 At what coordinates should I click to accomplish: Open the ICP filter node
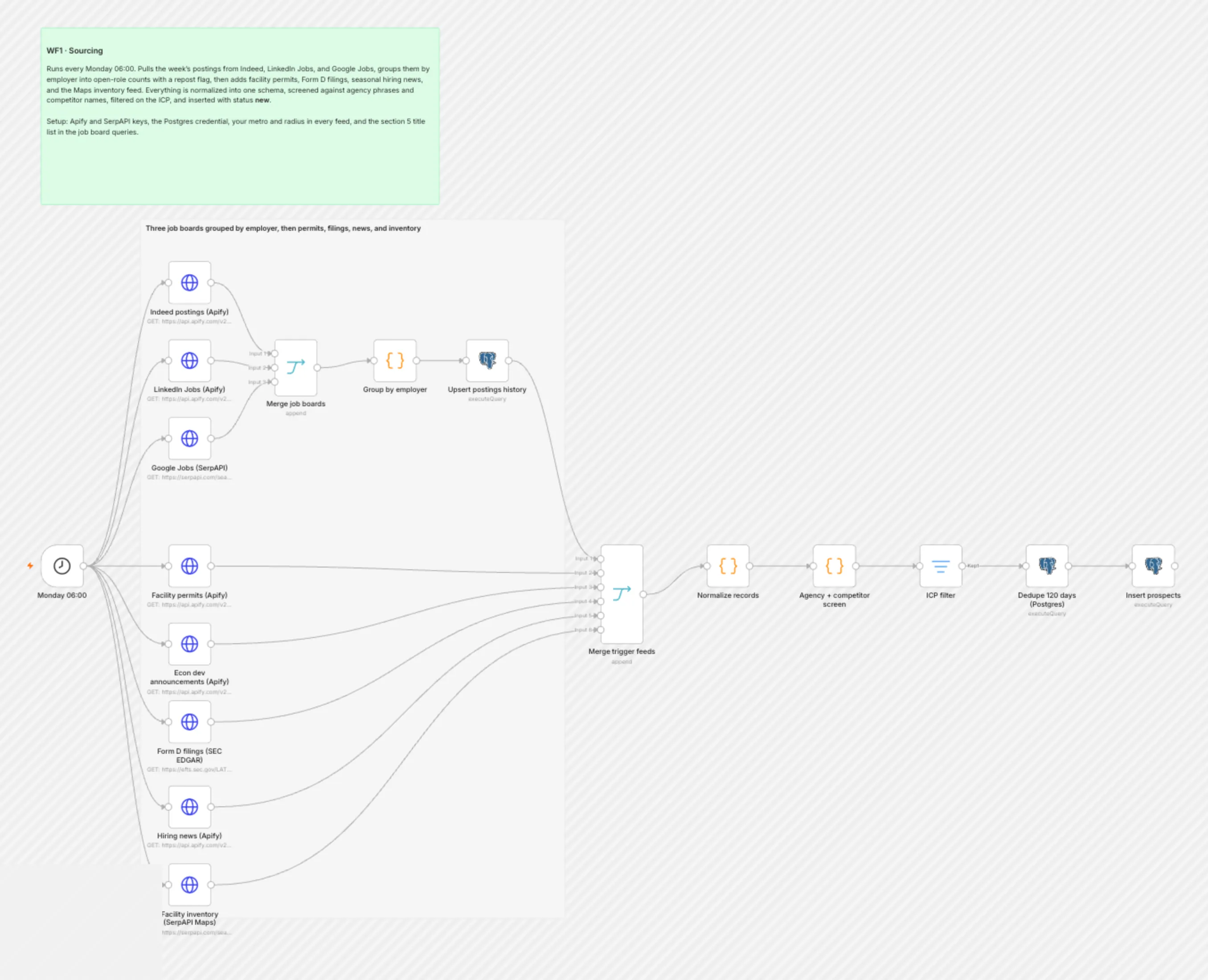pyautogui.click(x=941, y=566)
